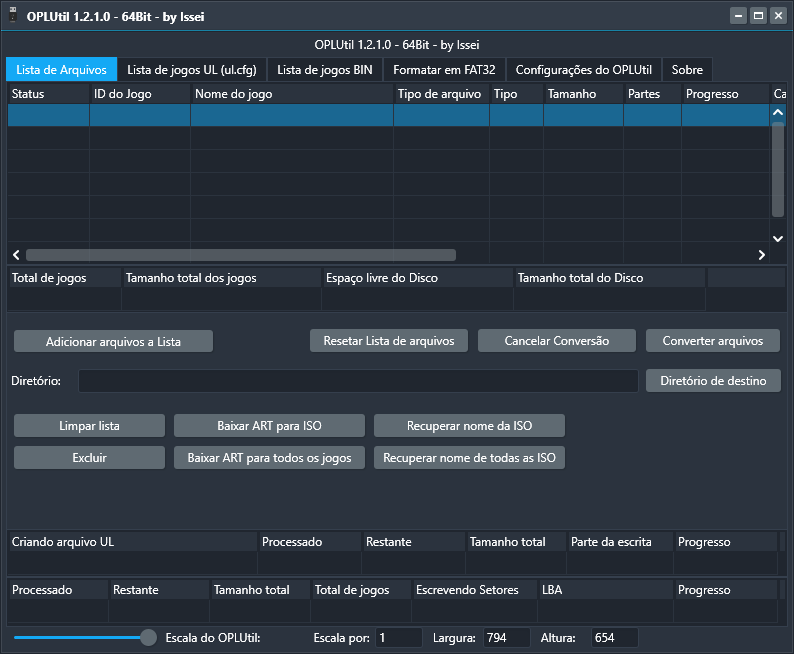The image size is (794, 654).
Task: Choose Diretório de destino
Action: click(x=713, y=381)
